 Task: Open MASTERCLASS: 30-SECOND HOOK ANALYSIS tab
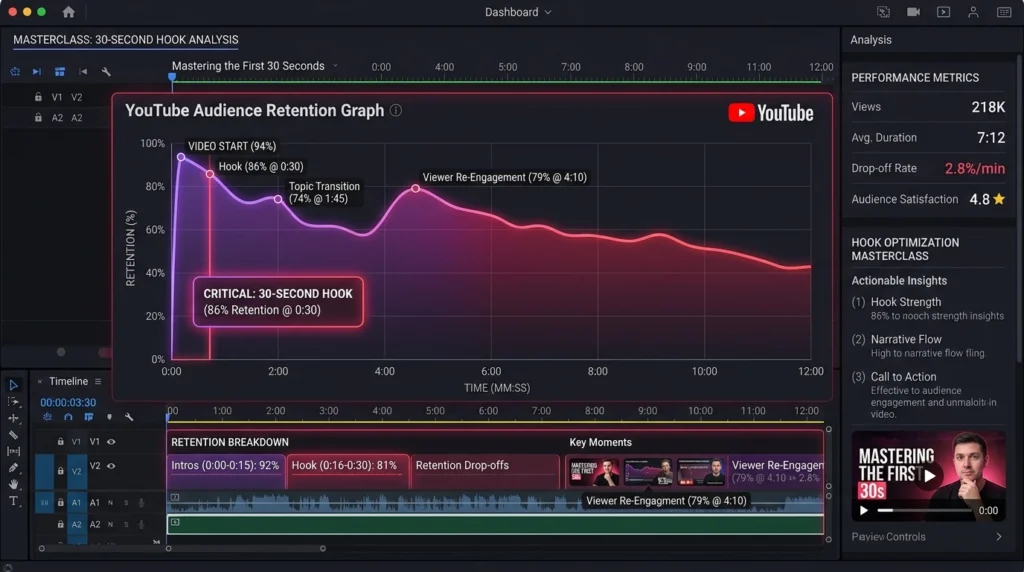[125, 40]
